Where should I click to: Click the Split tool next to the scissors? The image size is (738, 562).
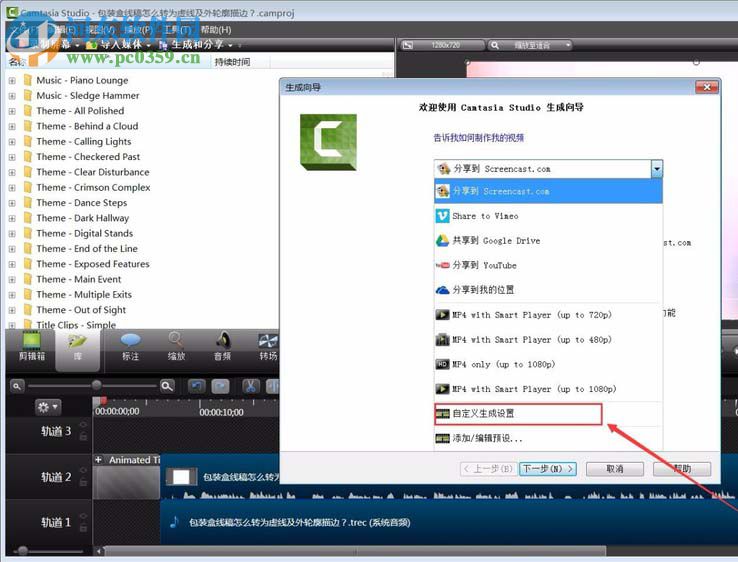(x=273, y=386)
